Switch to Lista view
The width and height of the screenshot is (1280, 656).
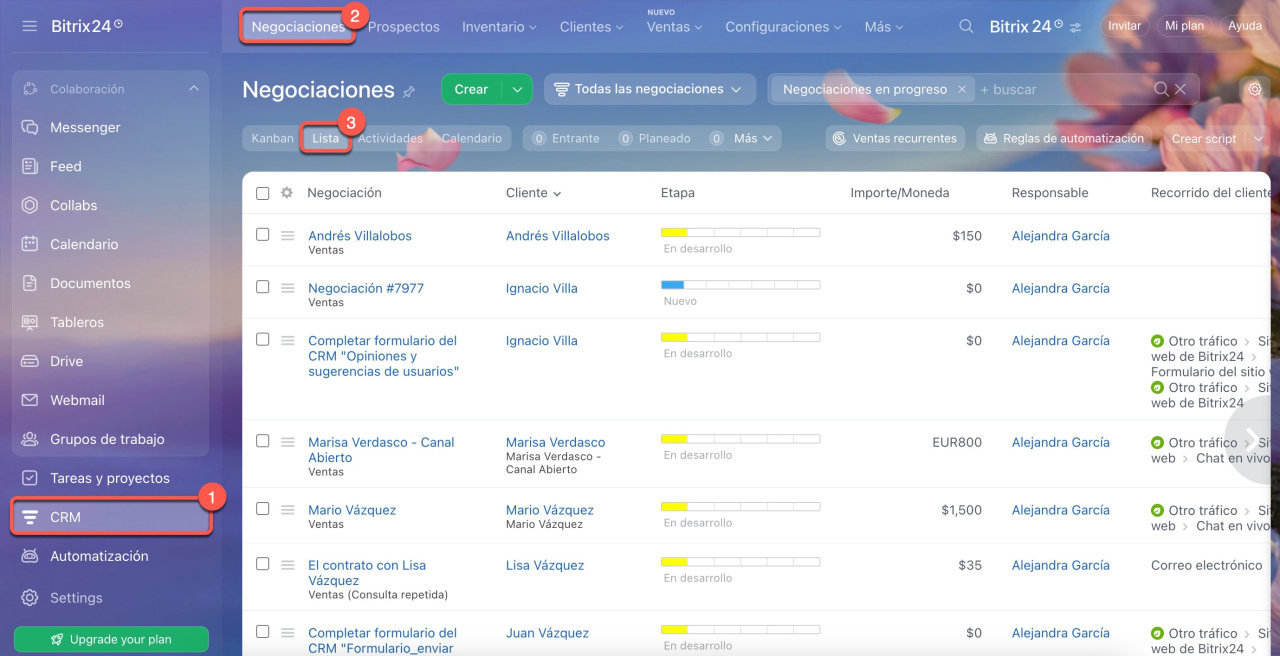tap(325, 139)
